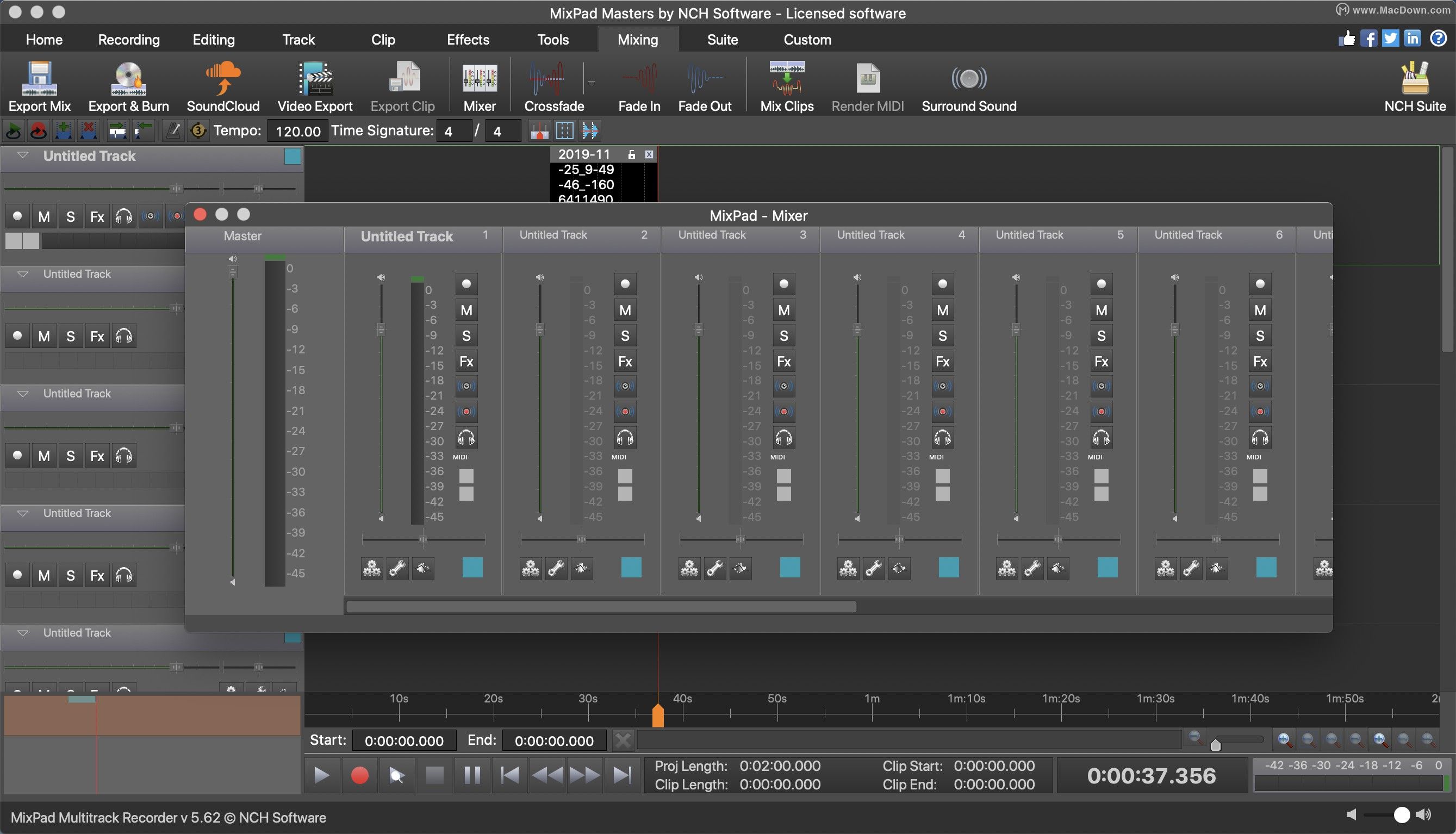The image size is (1456, 834).
Task: Open the Custom tab
Action: (x=807, y=40)
